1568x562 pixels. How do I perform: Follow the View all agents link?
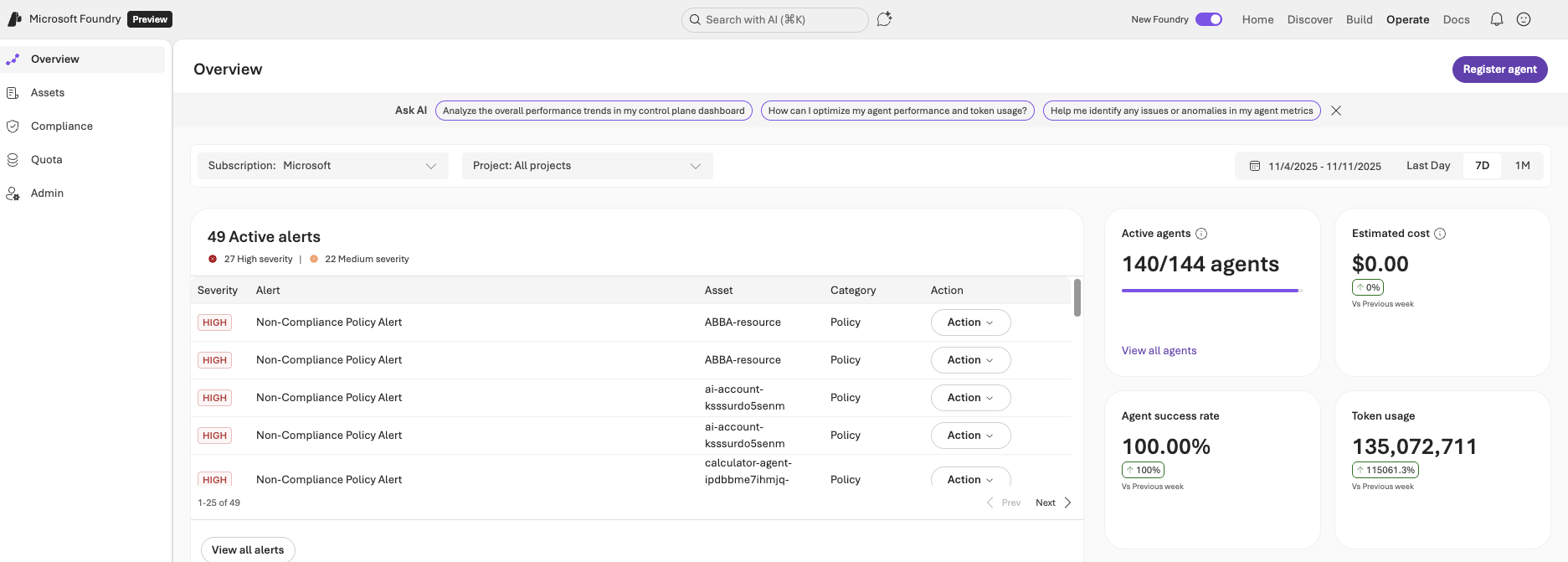(1159, 351)
